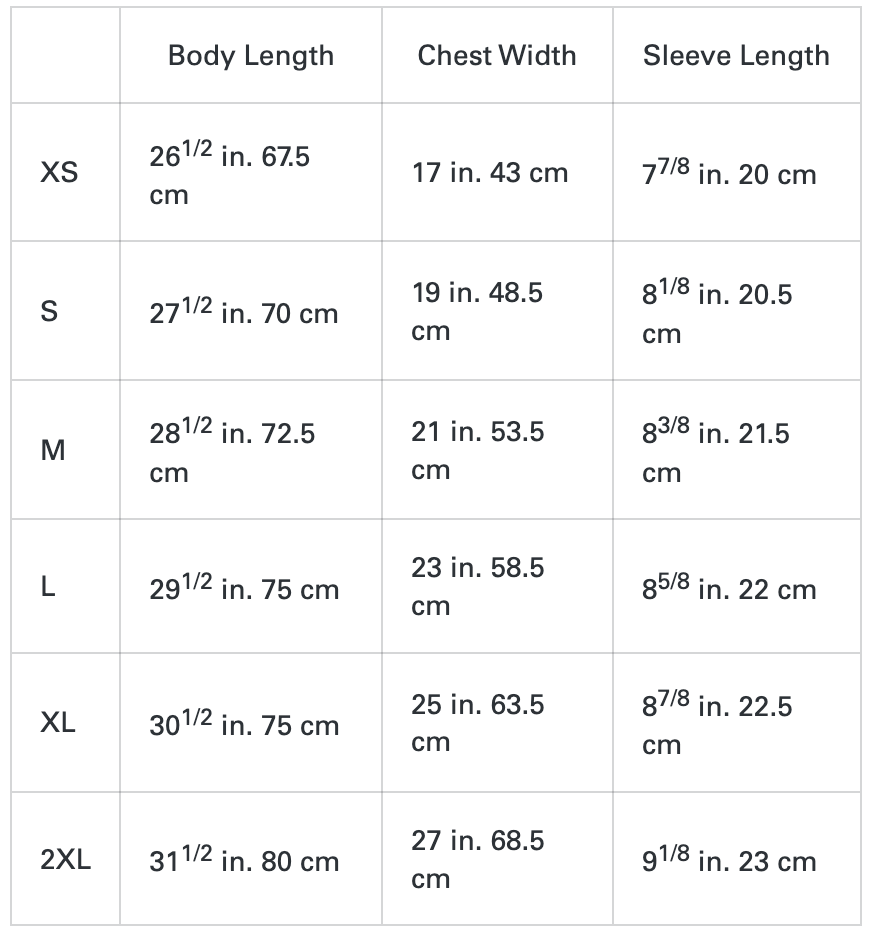Viewport: 874px width, 934px height.
Task: Click the 2XL body length 80 cm cell
Action: (244, 860)
